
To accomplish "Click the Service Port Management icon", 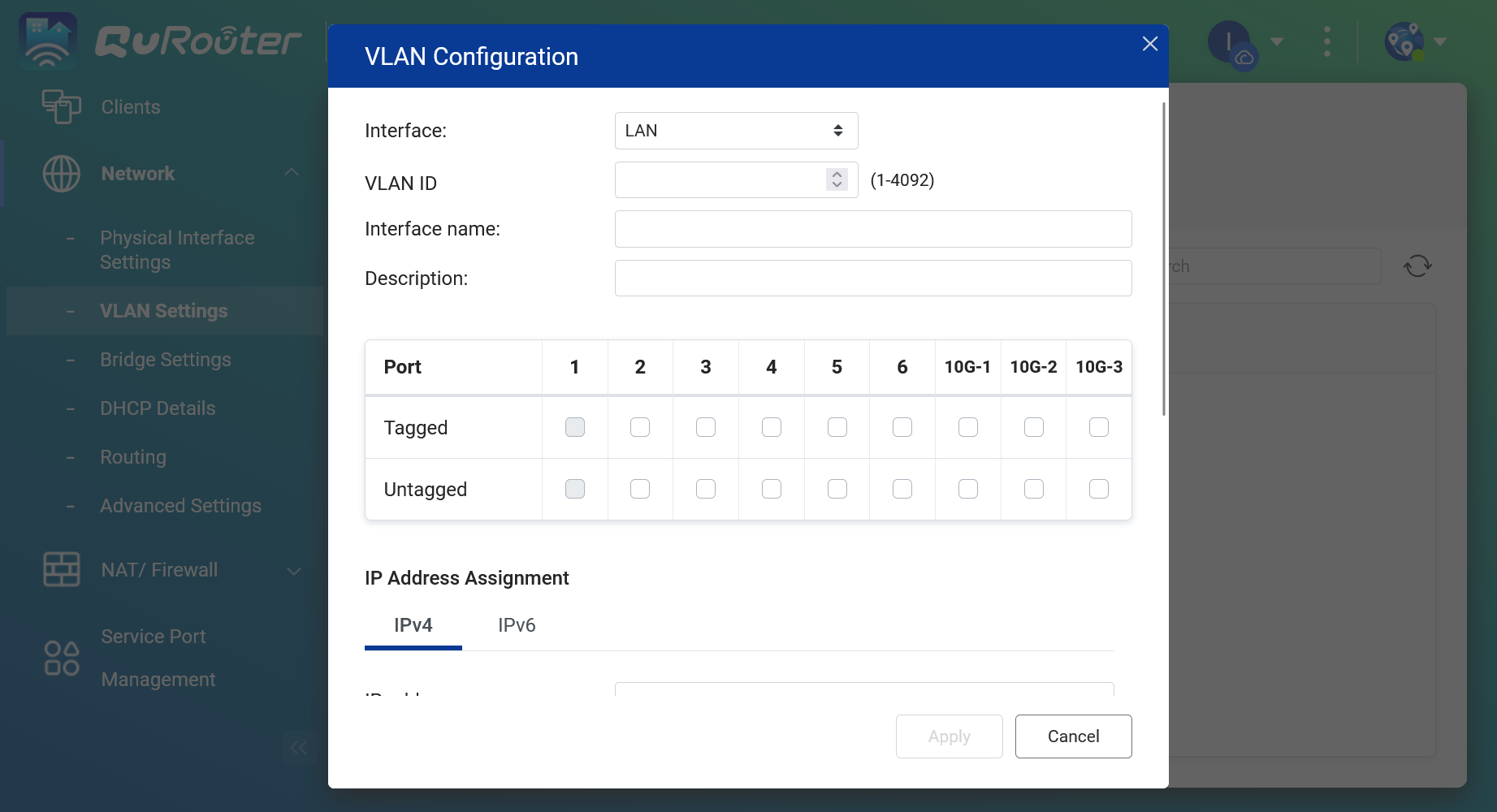I will coord(61,658).
